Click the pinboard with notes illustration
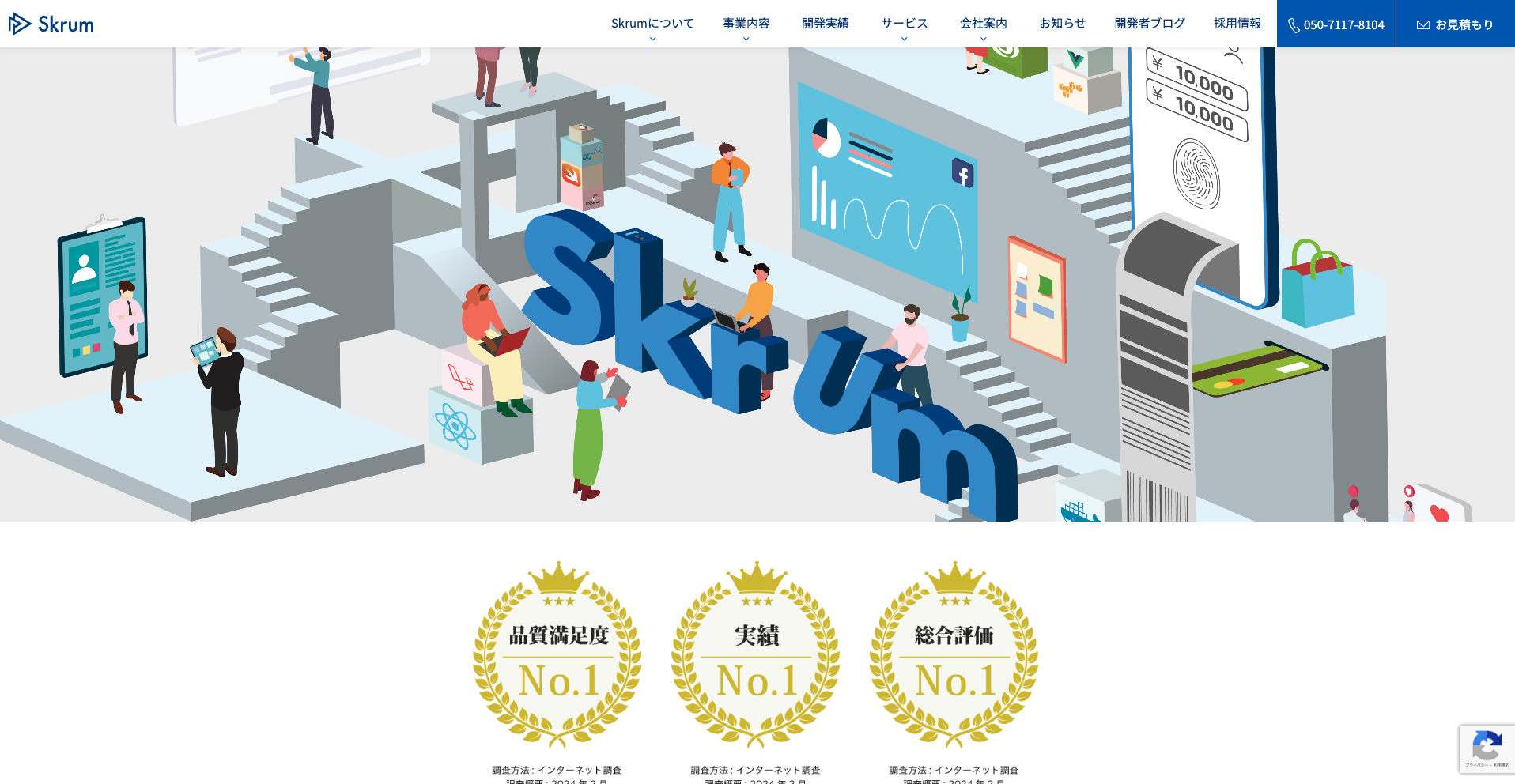The height and width of the screenshot is (784, 1515). (x=1037, y=299)
